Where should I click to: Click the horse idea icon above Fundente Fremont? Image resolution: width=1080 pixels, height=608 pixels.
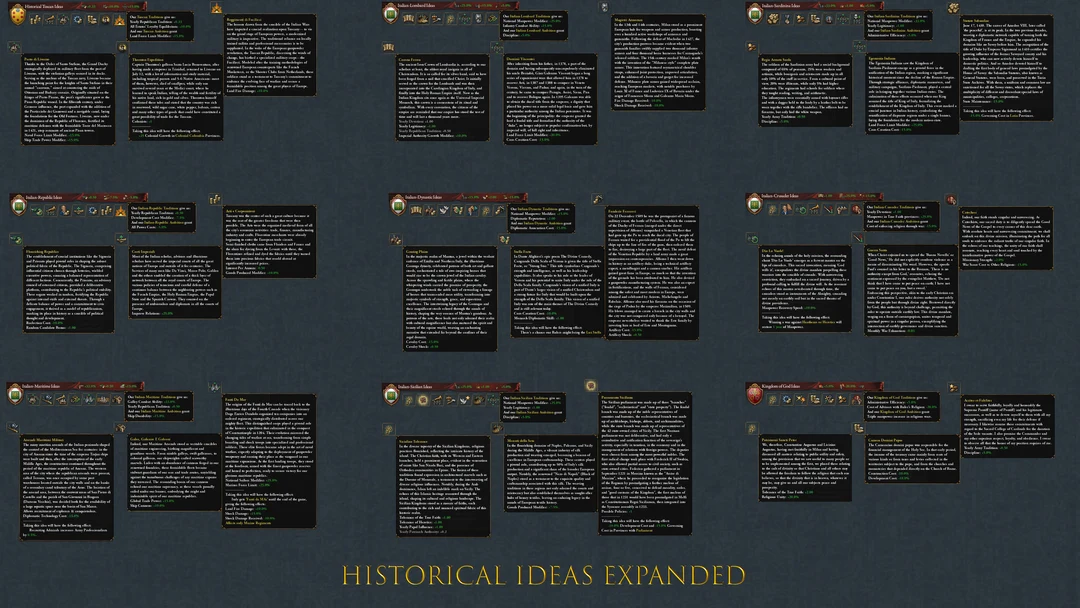pos(598,198)
